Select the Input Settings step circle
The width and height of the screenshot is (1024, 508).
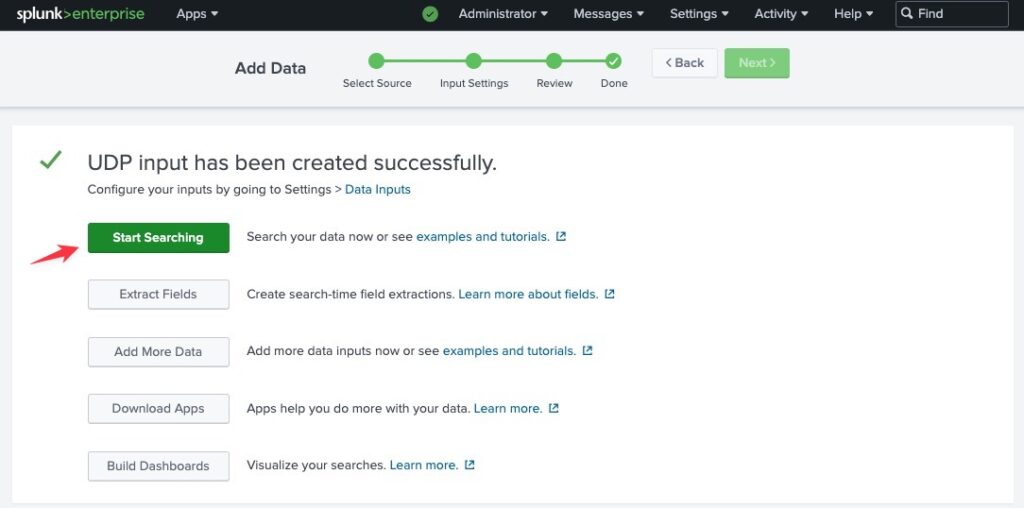pos(473,61)
